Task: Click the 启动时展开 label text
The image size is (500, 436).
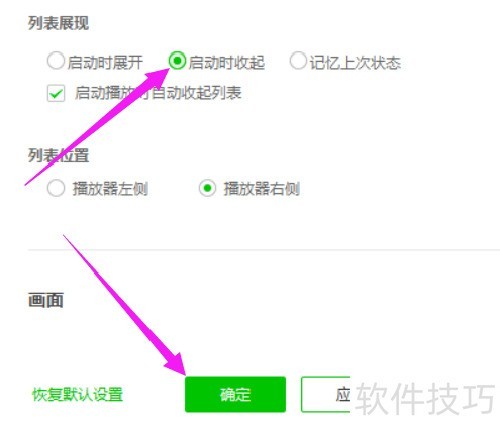Action: click(x=105, y=63)
